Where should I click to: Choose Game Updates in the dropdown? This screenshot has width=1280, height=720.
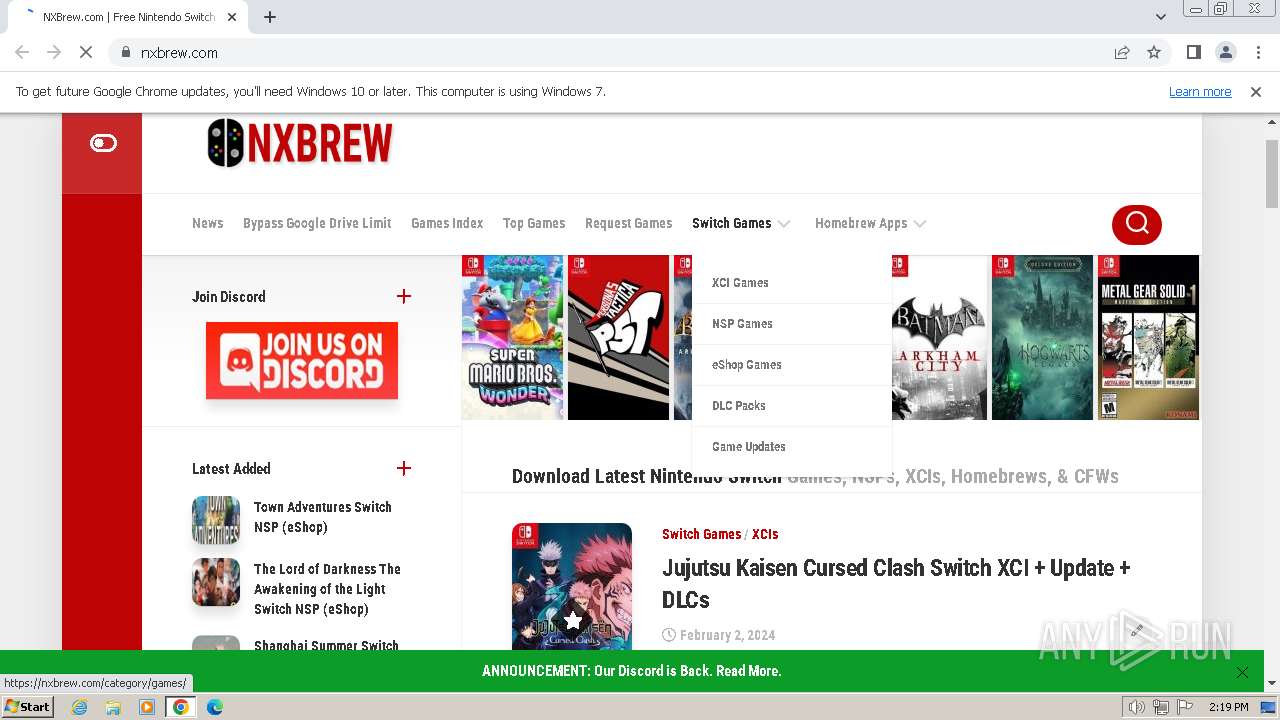[x=749, y=447]
